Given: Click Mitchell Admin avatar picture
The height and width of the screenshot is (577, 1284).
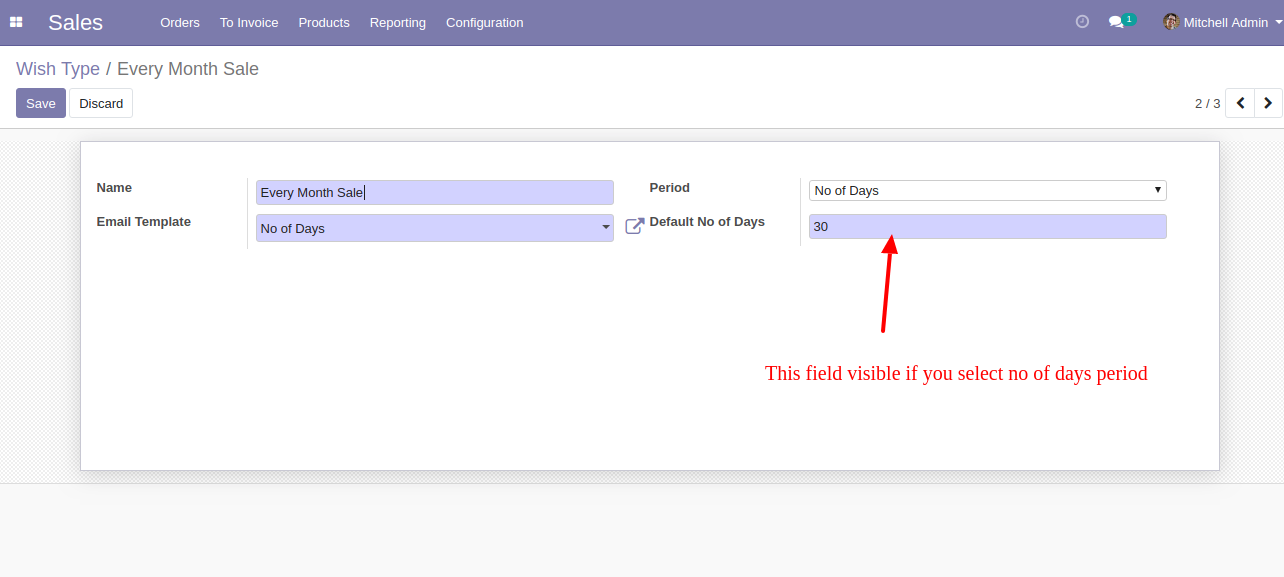Looking at the screenshot, I should point(1171,22).
